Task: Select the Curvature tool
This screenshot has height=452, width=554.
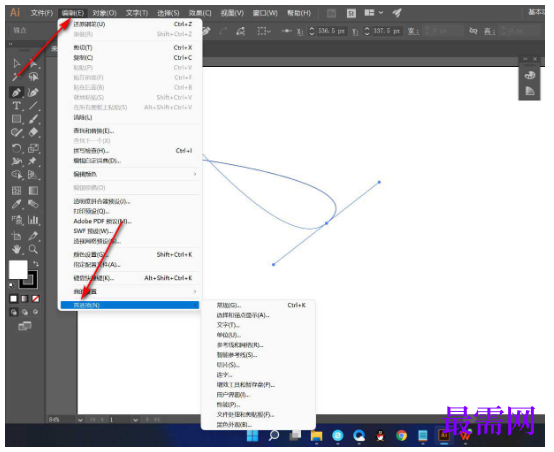Action: point(33,92)
